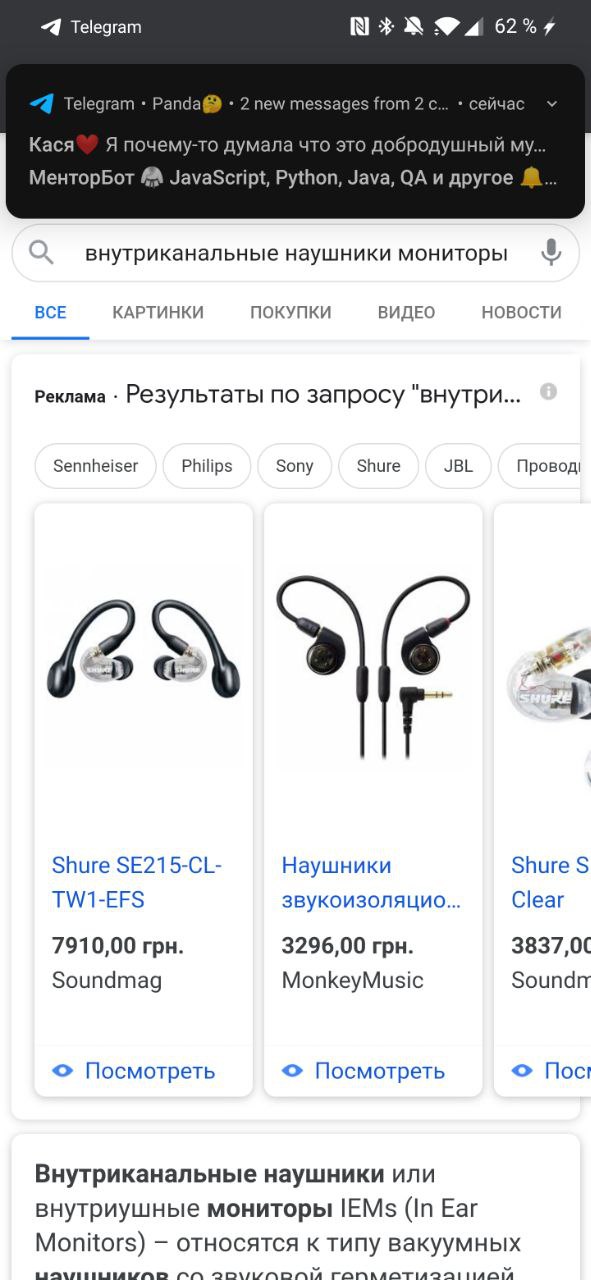
Task: Tap the eye icon under the MonkeyMusic product
Action: [292, 1071]
